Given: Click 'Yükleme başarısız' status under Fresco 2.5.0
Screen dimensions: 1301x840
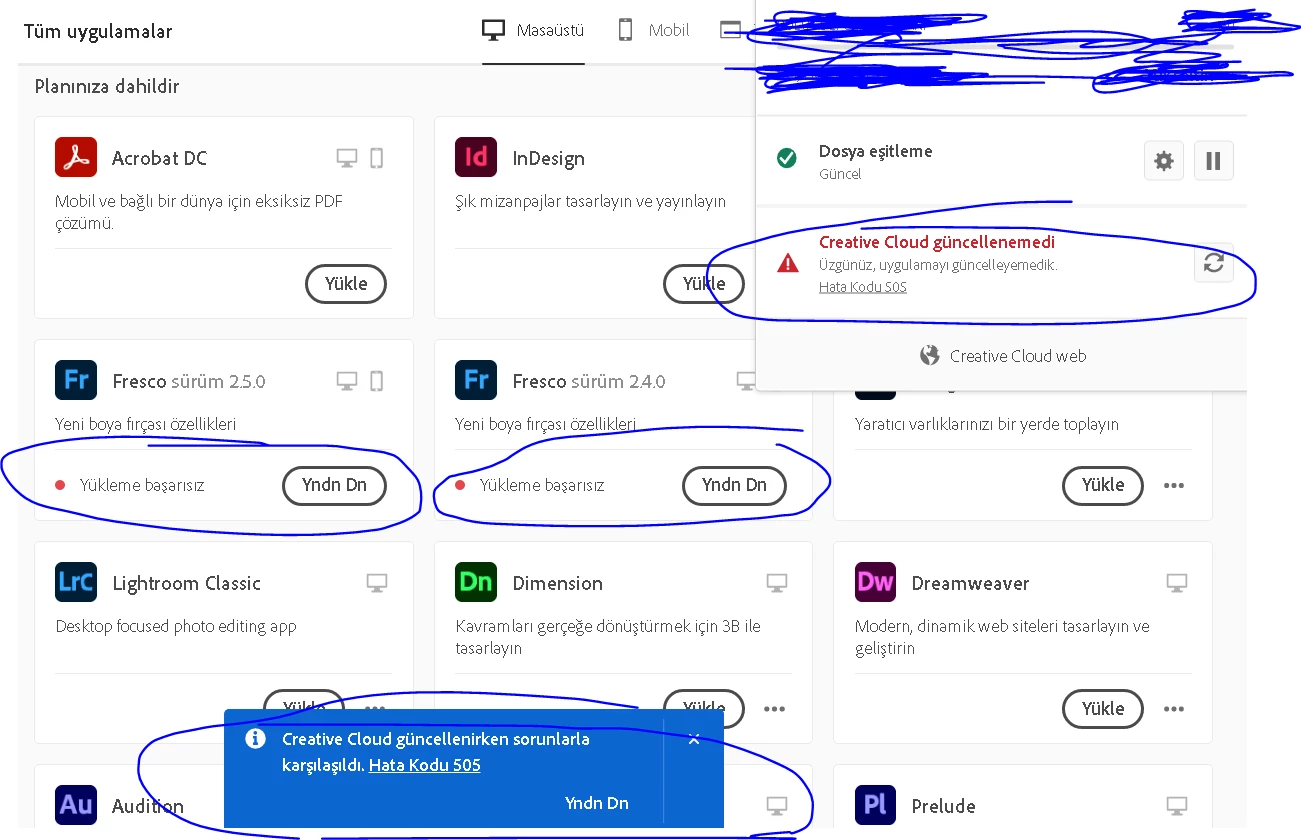Looking at the screenshot, I should (142, 485).
